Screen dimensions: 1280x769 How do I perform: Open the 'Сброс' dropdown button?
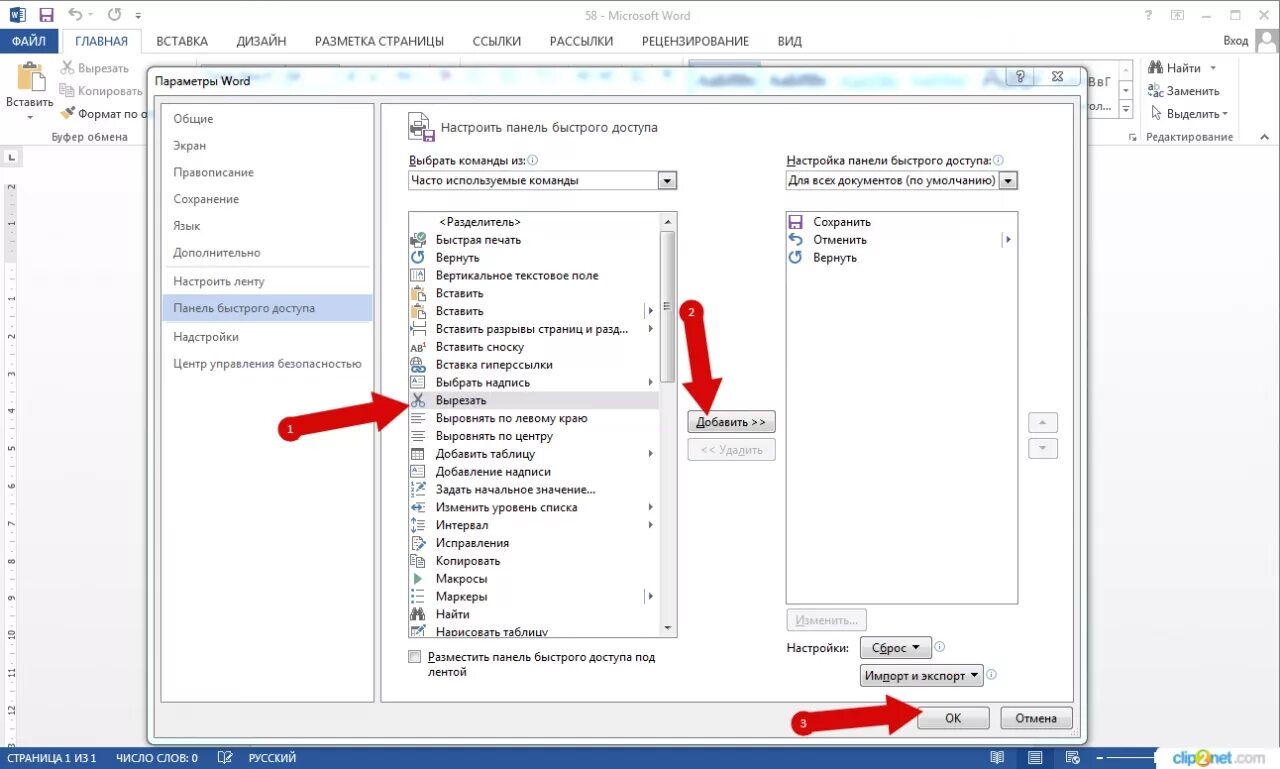pos(896,648)
